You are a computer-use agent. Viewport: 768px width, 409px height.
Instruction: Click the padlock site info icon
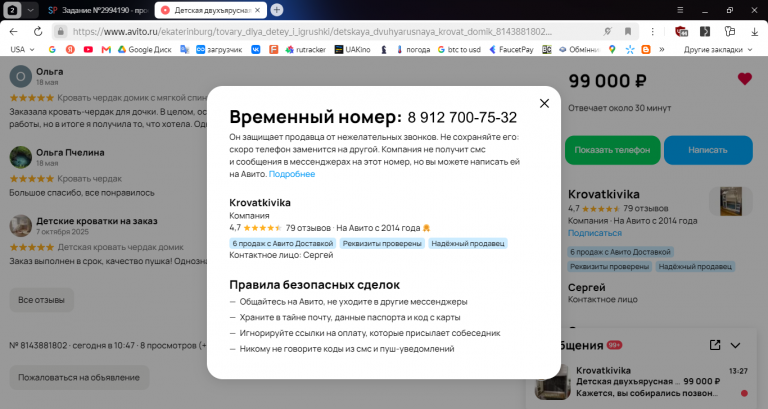(60, 31)
